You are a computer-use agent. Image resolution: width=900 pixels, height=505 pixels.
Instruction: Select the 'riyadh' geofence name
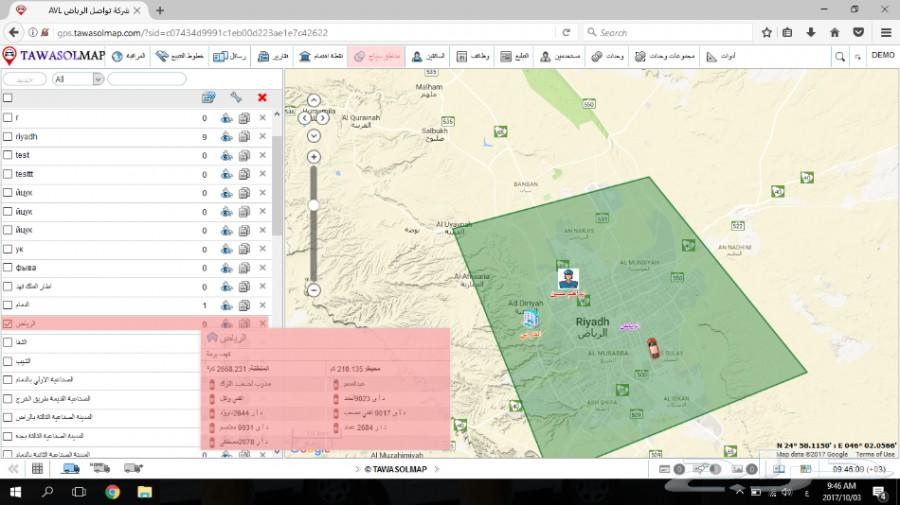click(x=26, y=137)
